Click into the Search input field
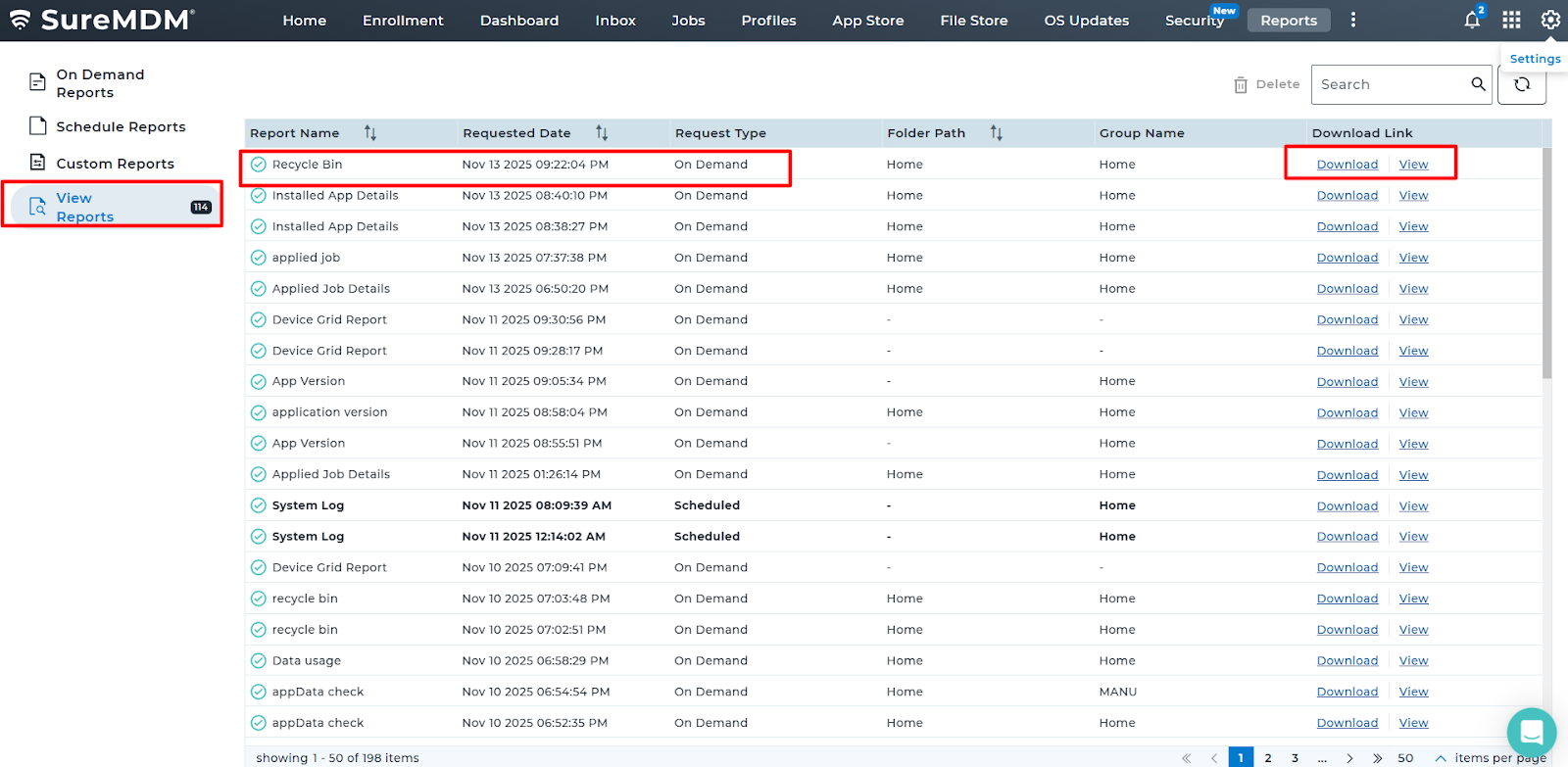Viewport: 1568px width, 767px height. tap(1390, 85)
